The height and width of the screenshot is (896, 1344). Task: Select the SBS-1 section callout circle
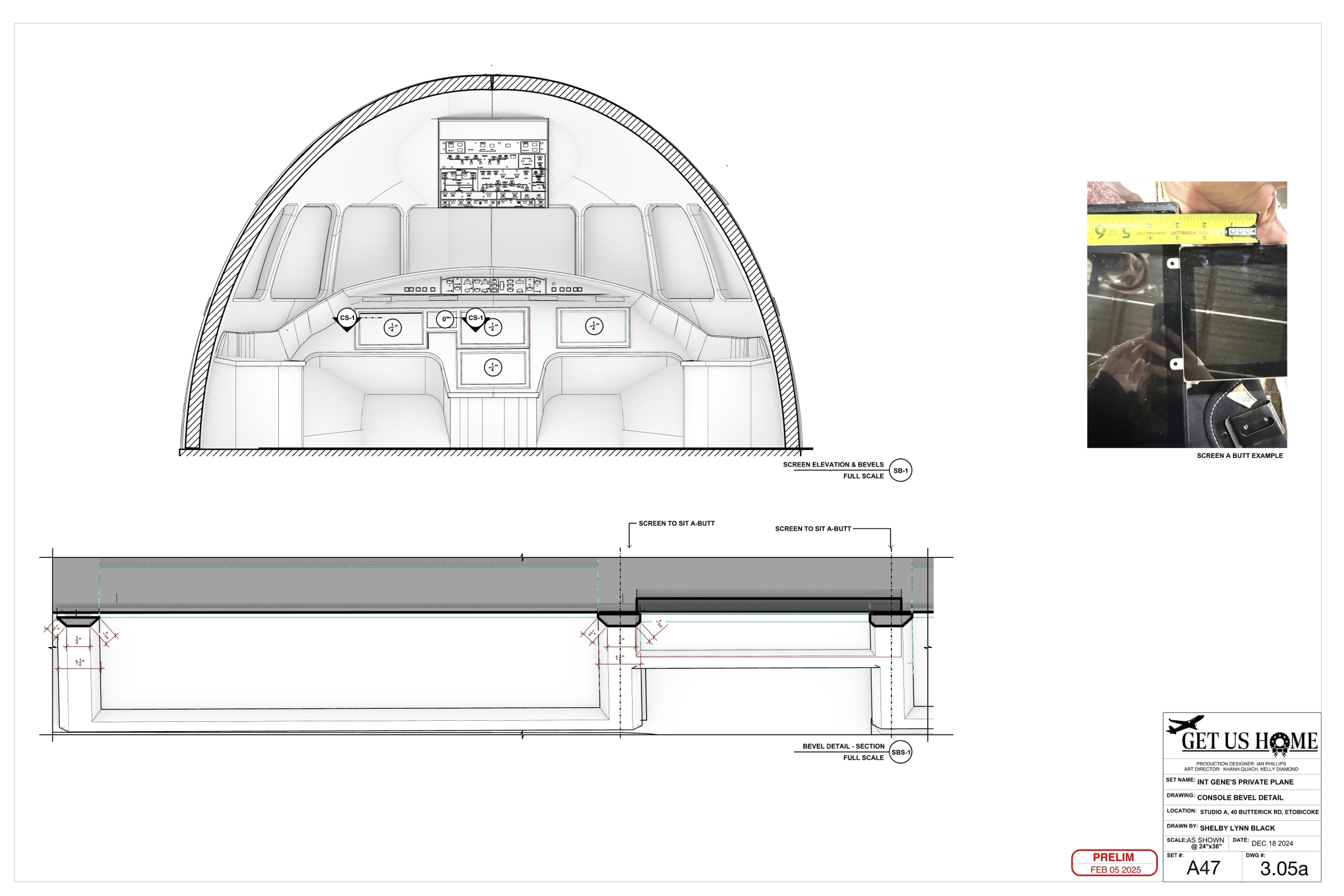coord(900,752)
